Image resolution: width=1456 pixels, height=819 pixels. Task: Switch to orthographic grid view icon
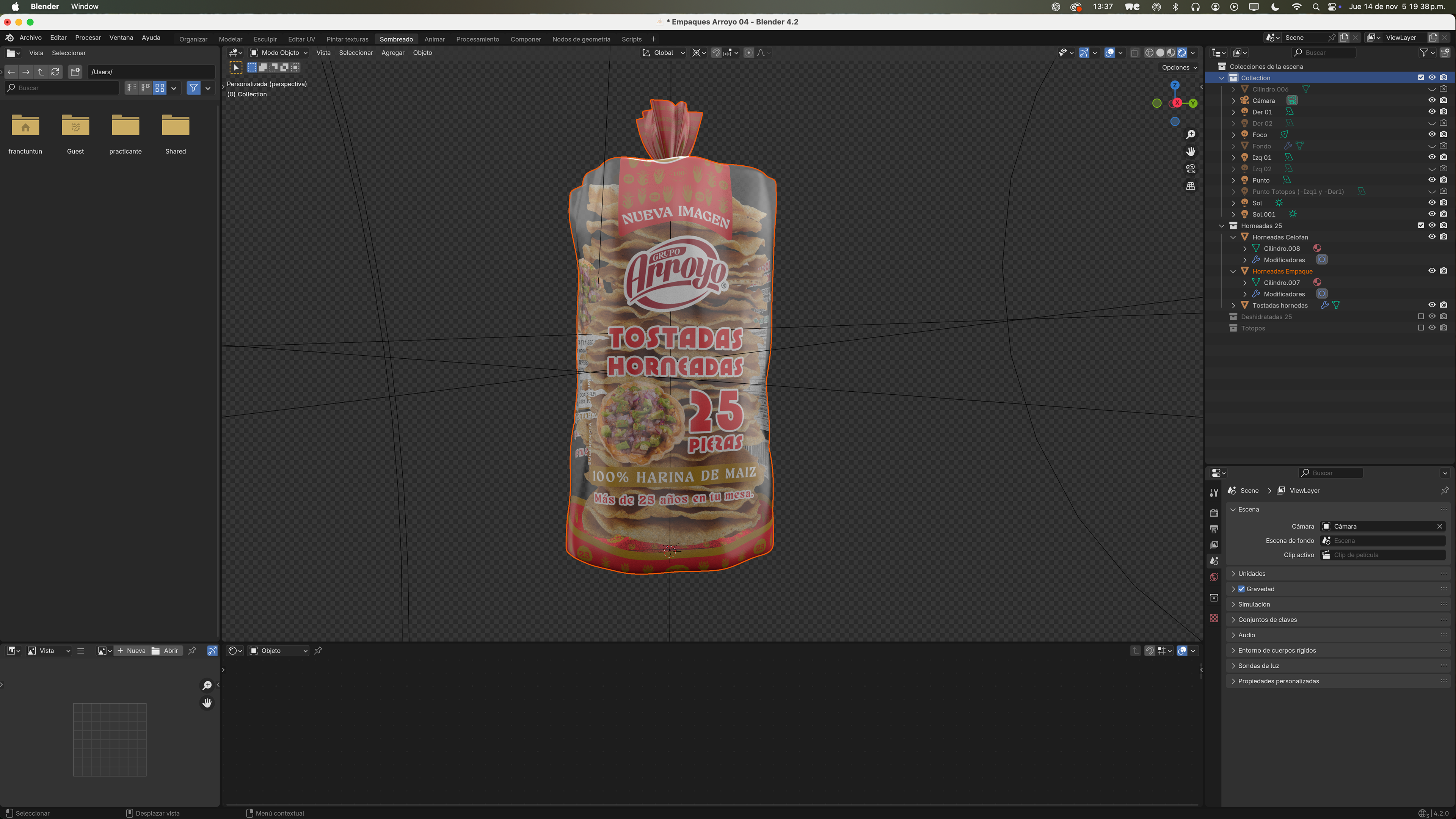pos(1190,186)
